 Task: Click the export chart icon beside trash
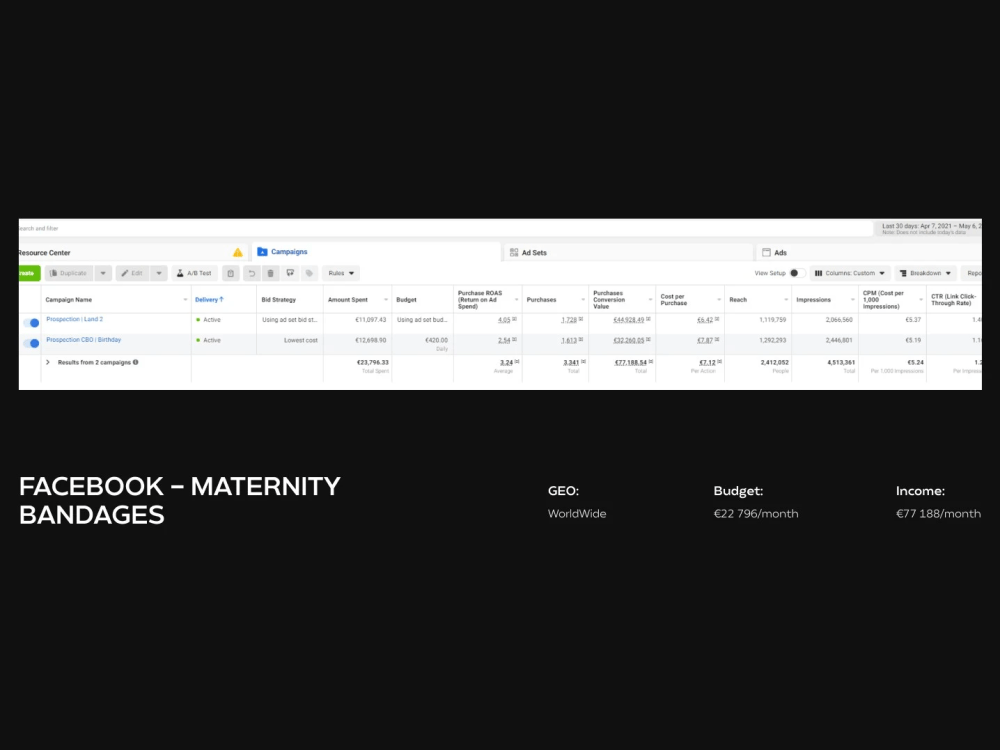click(290, 273)
